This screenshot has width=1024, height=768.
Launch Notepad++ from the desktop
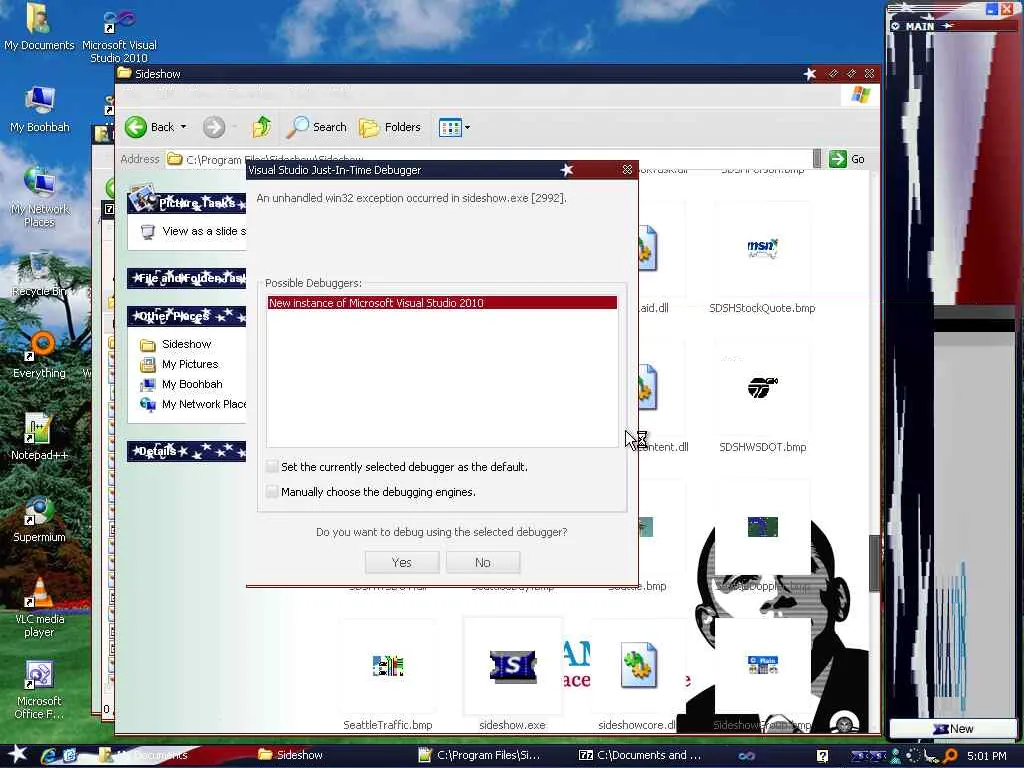39,436
